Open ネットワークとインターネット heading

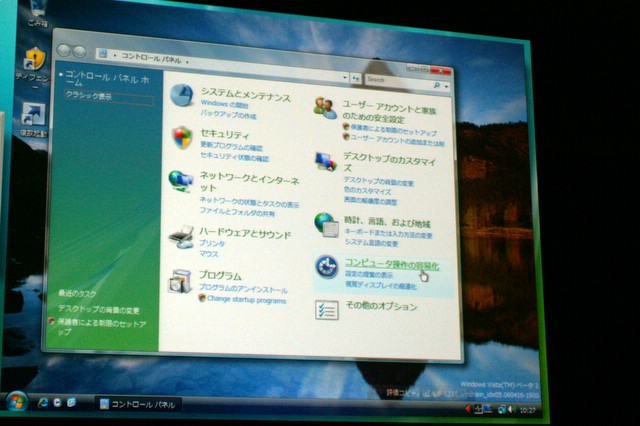[x=249, y=182]
